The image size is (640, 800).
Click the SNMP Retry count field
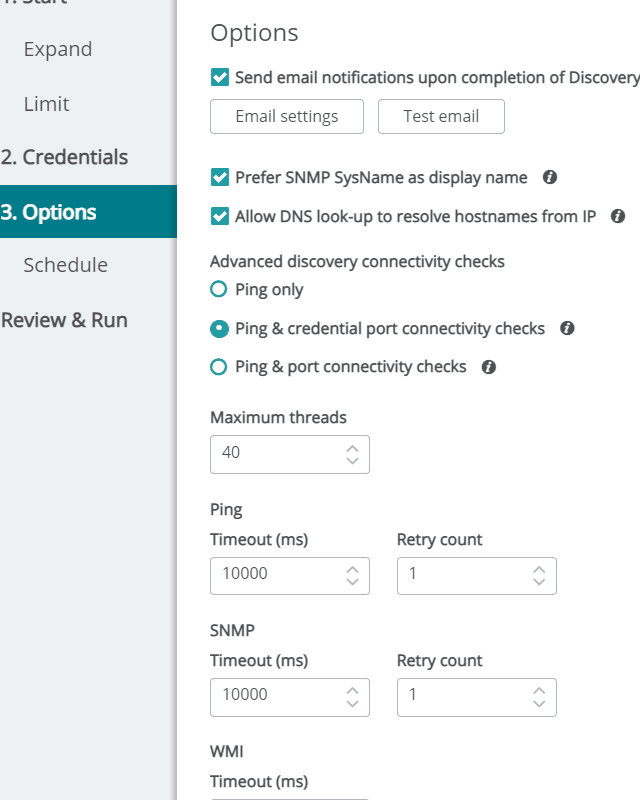[x=477, y=697]
